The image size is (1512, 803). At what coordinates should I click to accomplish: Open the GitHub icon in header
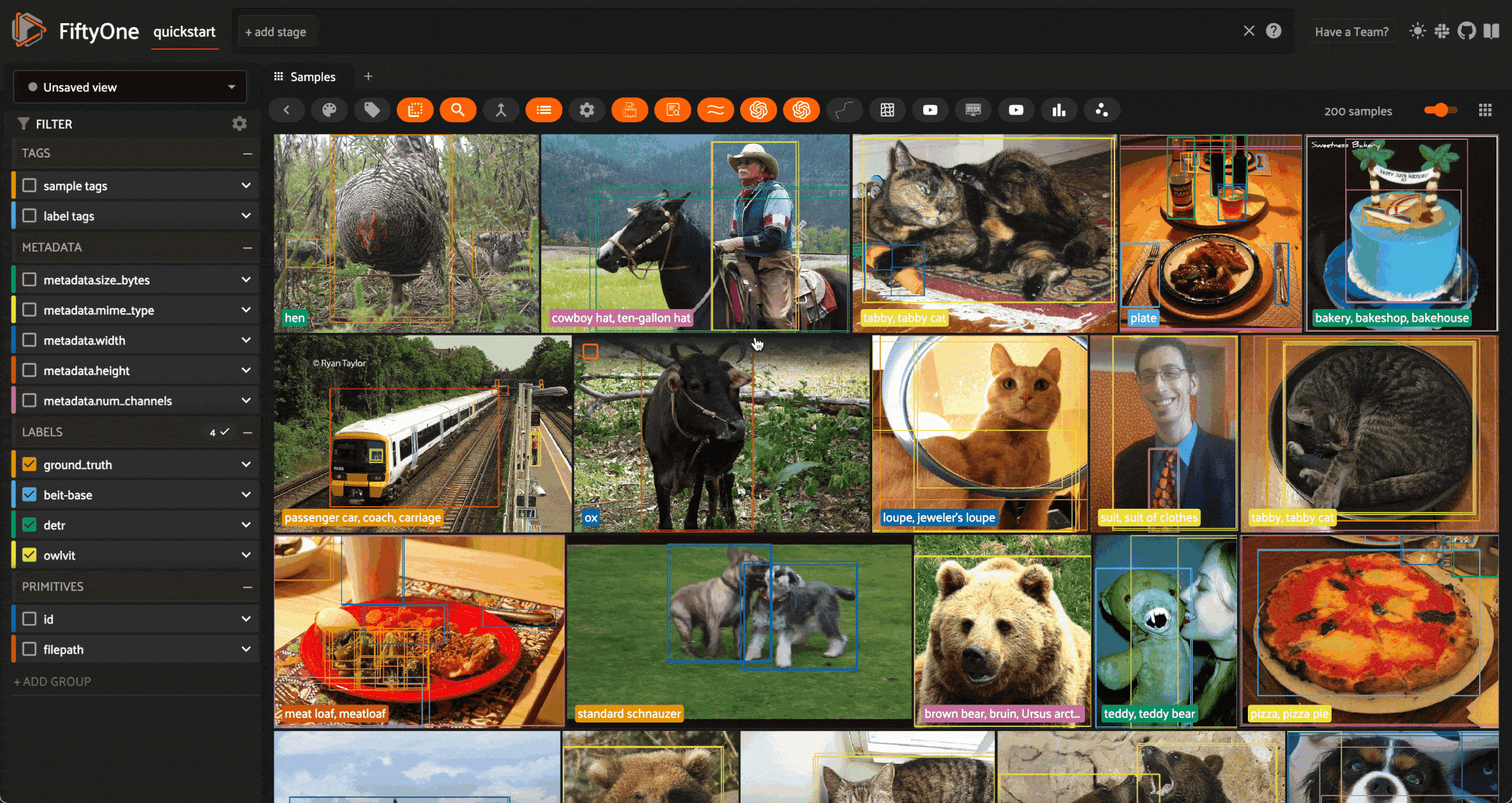pos(1466,32)
